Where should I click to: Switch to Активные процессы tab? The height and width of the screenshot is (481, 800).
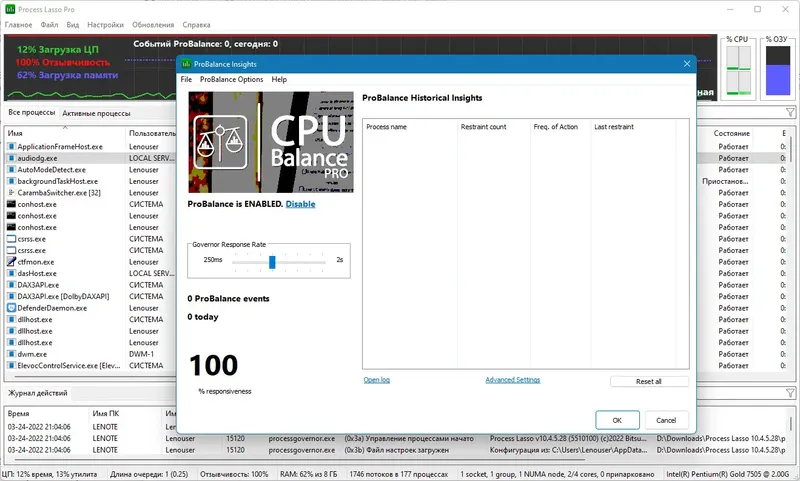tap(96, 113)
